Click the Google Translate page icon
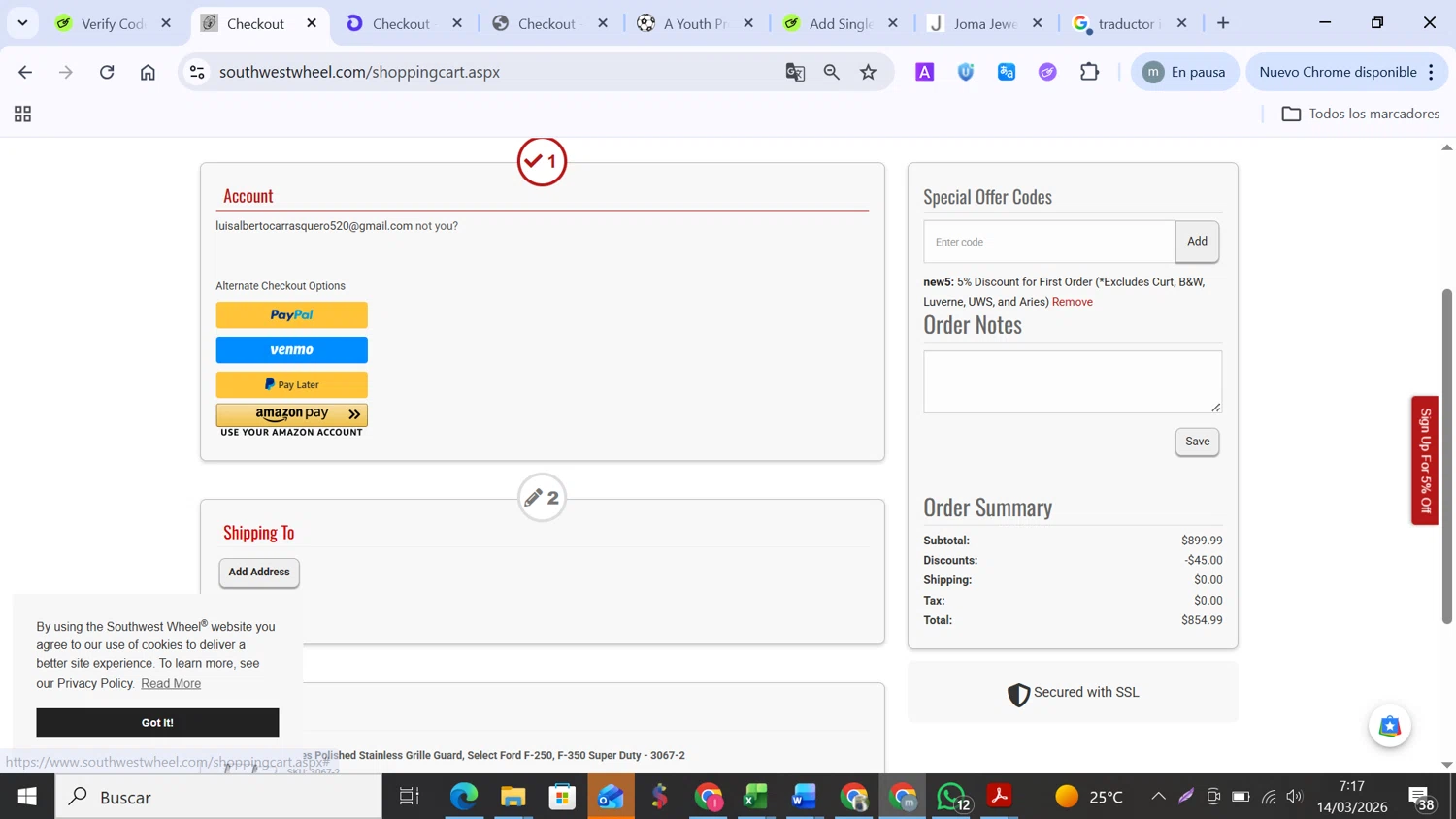1456x819 pixels. (x=795, y=72)
